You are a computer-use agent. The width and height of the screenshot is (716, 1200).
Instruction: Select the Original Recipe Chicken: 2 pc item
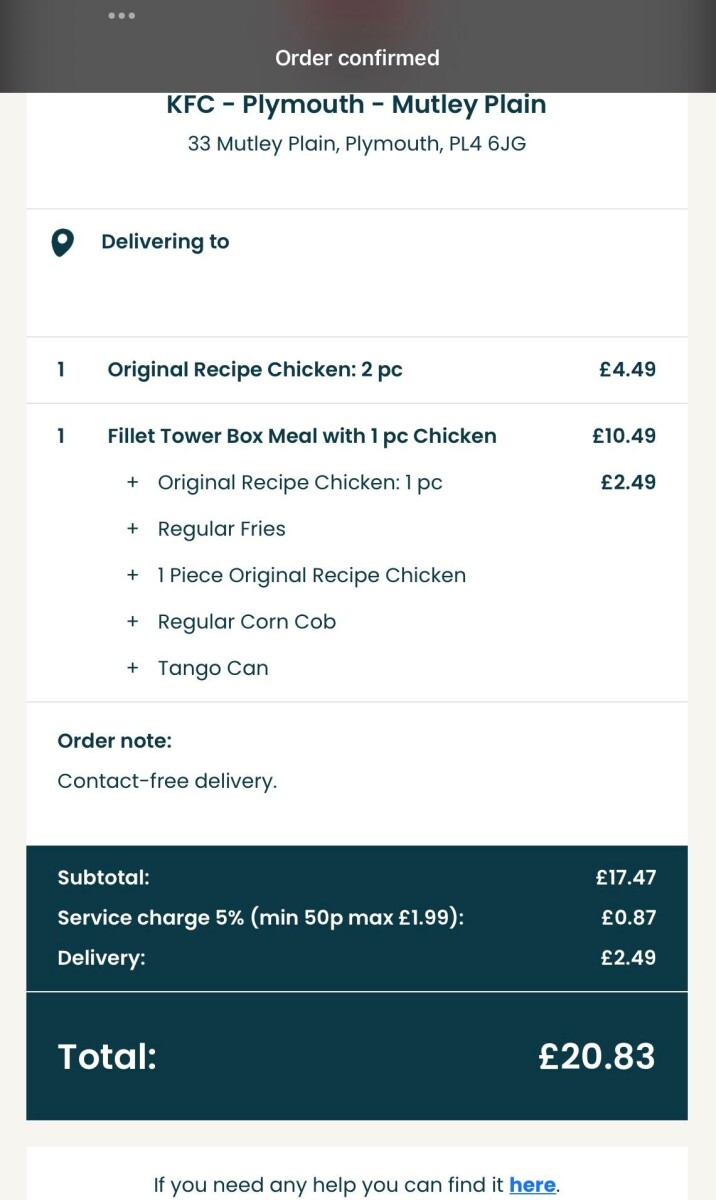[x=255, y=370]
